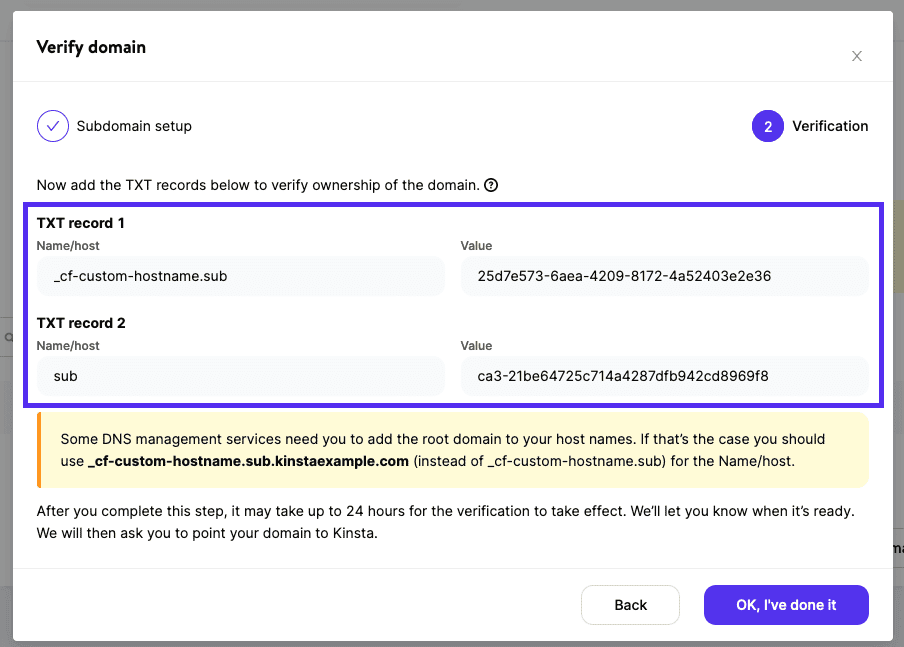
Task: Click the Verification step label
Action: pyautogui.click(x=830, y=126)
